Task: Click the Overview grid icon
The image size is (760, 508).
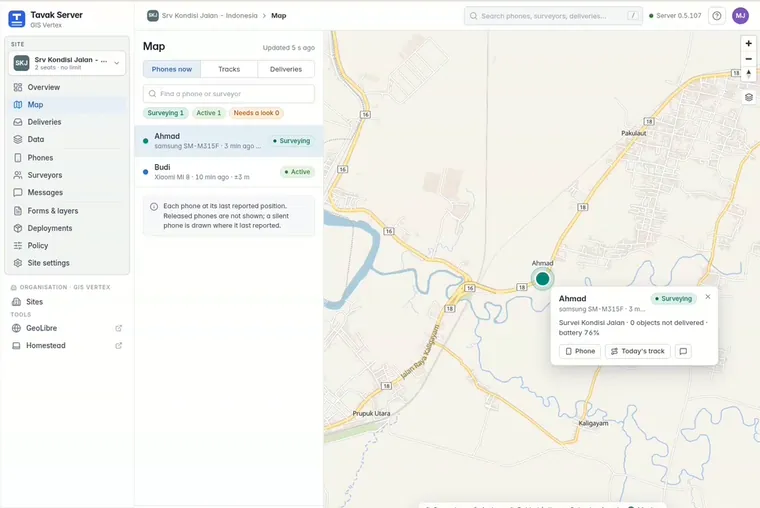Action: [18, 87]
